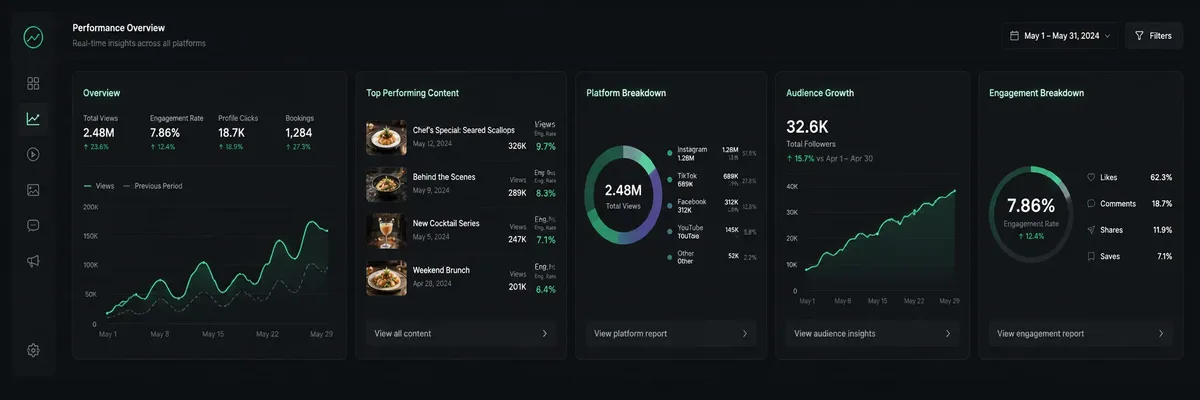Toggle the Previous Period legend item
The image size is (1200, 400).
pyautogui.click(x=152, y=185)
